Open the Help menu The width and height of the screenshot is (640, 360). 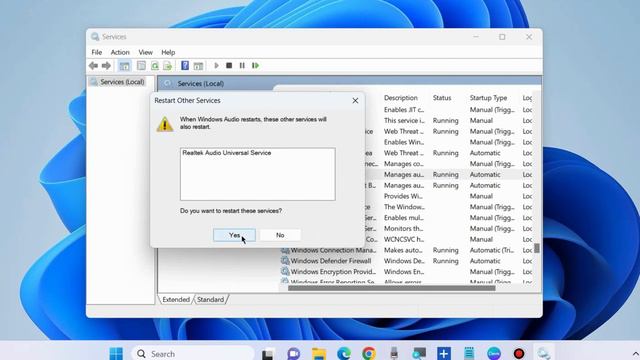(x=168, y=52)
